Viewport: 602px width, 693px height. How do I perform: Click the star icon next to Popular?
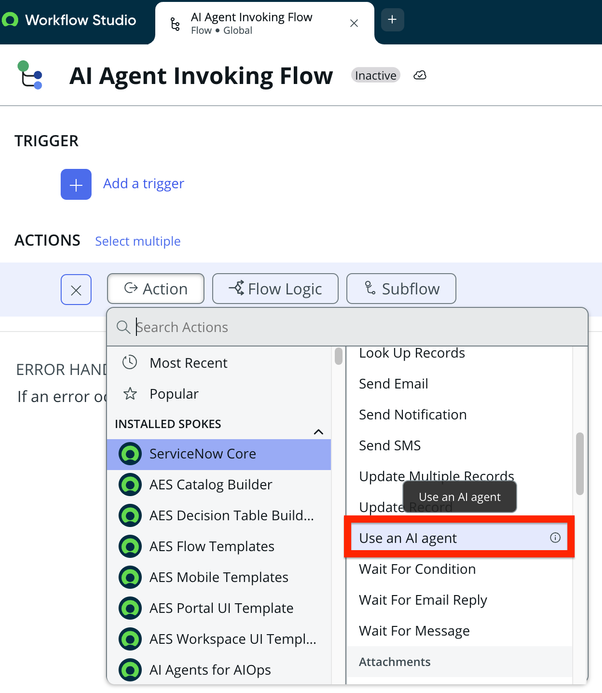click(x=130, y=393)
